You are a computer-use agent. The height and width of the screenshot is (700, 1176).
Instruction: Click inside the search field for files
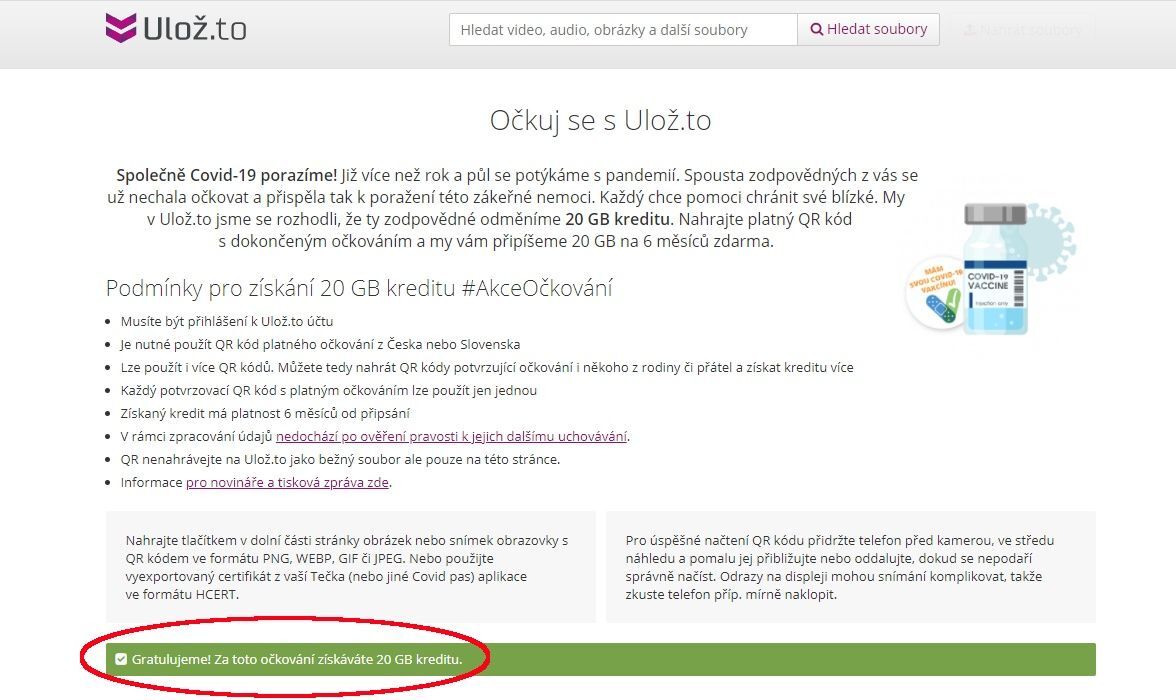pos(620,29)
